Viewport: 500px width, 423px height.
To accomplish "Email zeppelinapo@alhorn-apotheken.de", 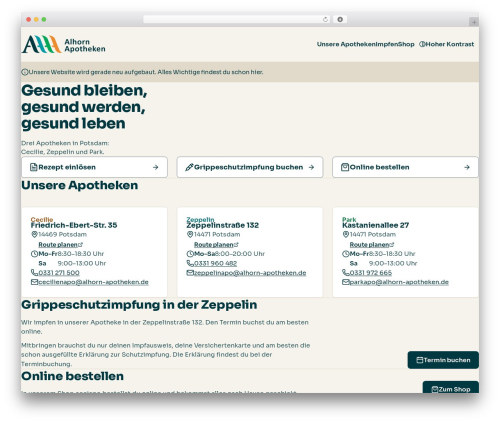I will (250, 273).
